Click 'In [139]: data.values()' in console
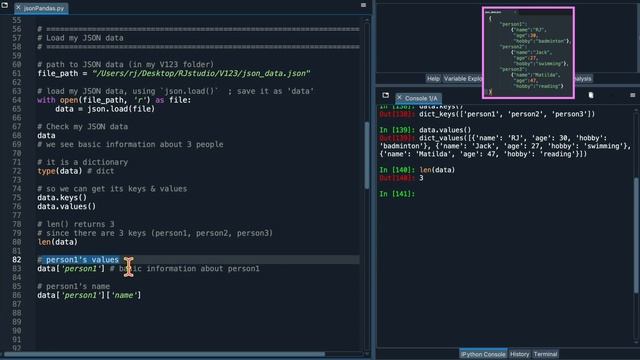This screenshot has width=640, height=360. (425, 130)
